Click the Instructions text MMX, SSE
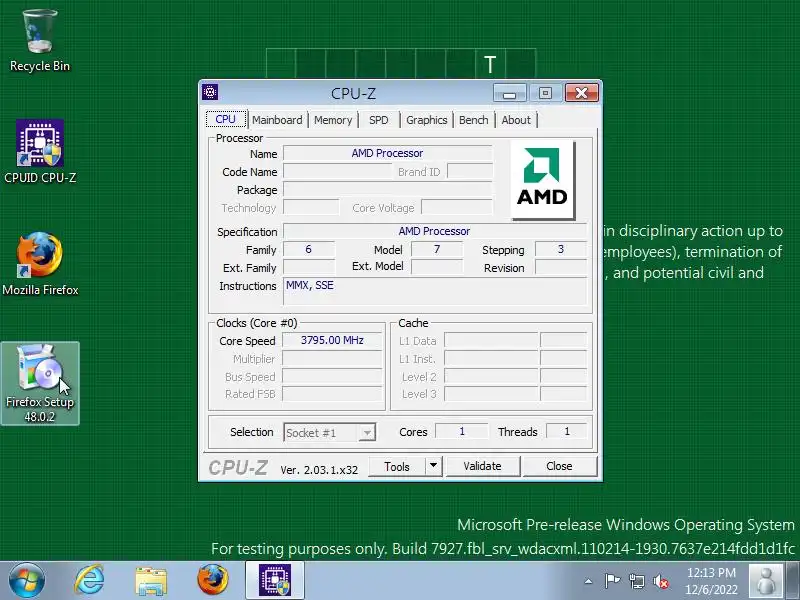800x600 pixels. 310,285
